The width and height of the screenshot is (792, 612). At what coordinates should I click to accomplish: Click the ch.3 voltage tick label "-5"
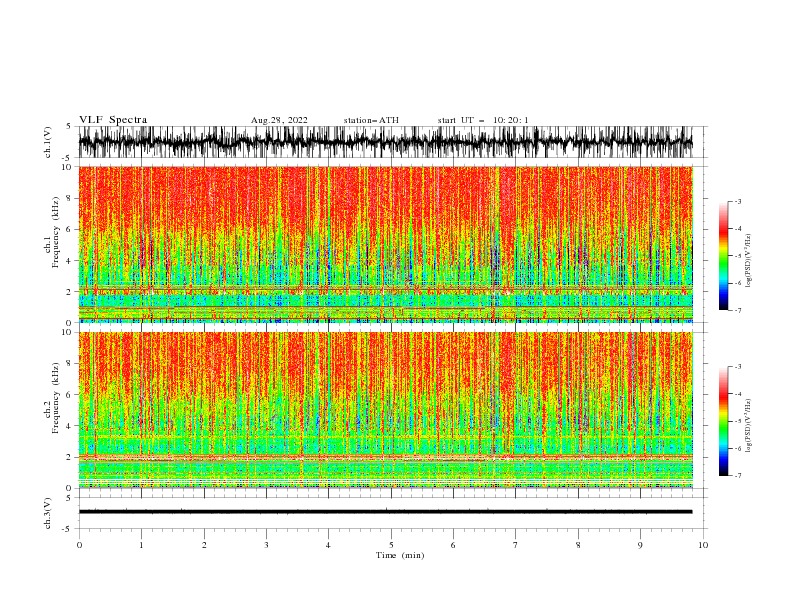click(x=67, y=529)
